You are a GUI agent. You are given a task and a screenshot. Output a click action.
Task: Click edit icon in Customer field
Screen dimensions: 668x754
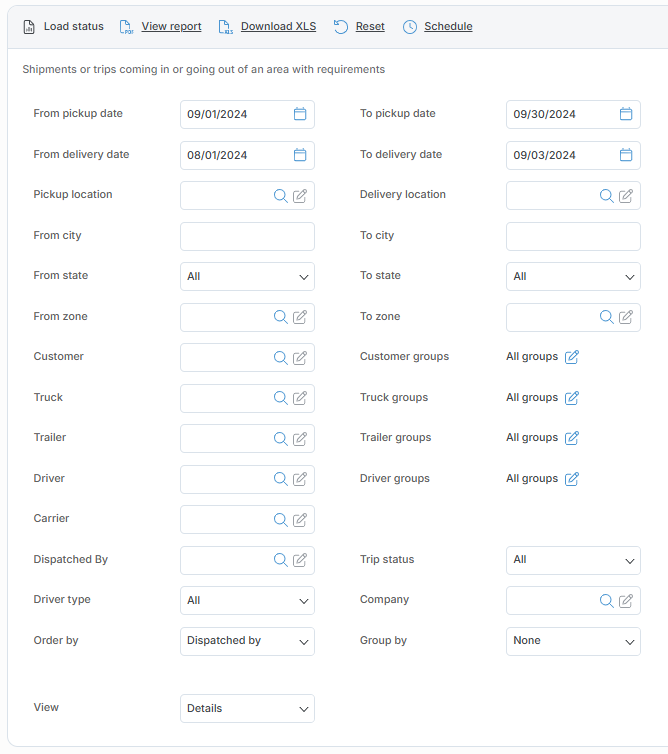pyautogui.click(x=300, y=358)
